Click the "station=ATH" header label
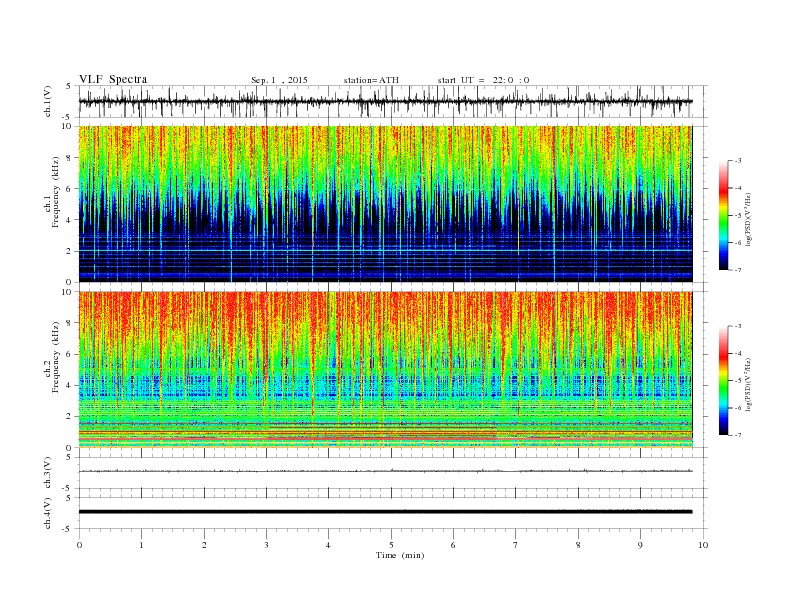Image resolution: width=792 pixels, height=612 pixels. click(371, 80)
